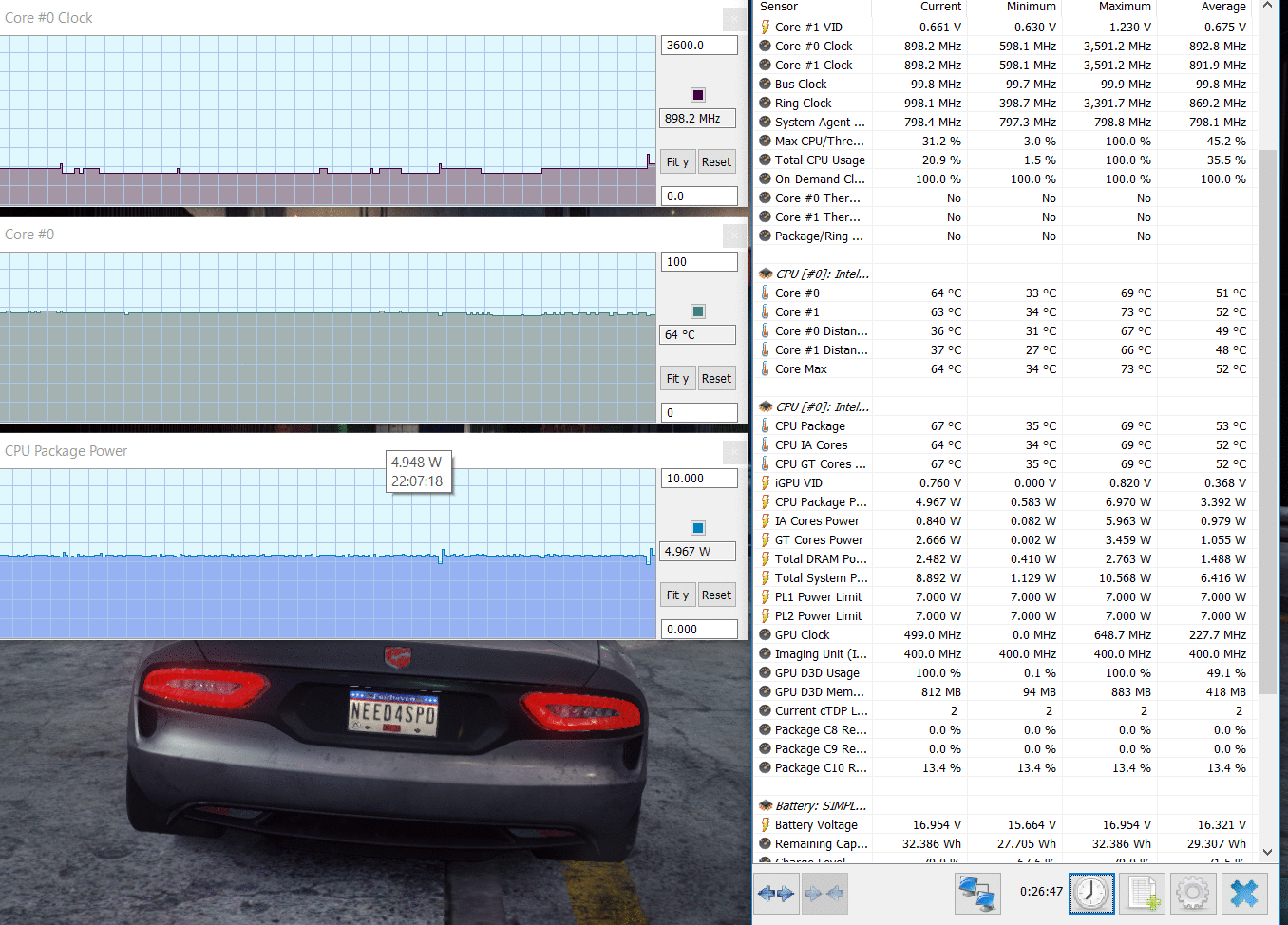Click the Average column header
The width and height of the screenshot is (1288, 925).
[x=1222, y=7]
